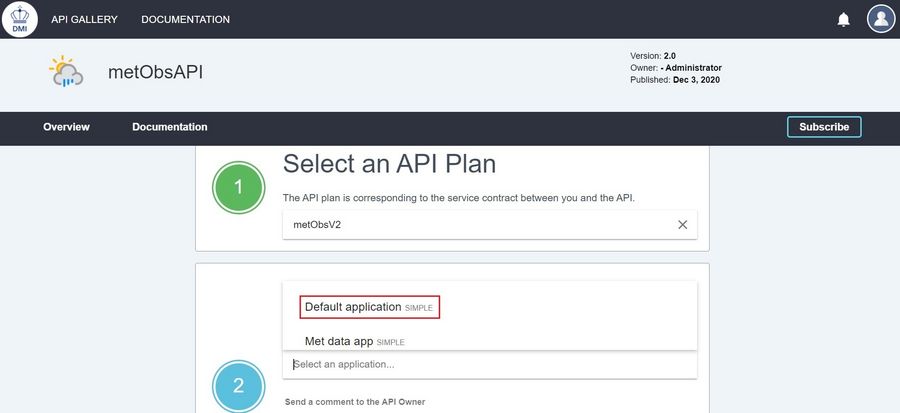Click the metObsAPI weather cloud icon
Screen dimensions: 900x413
coord(66,72)
